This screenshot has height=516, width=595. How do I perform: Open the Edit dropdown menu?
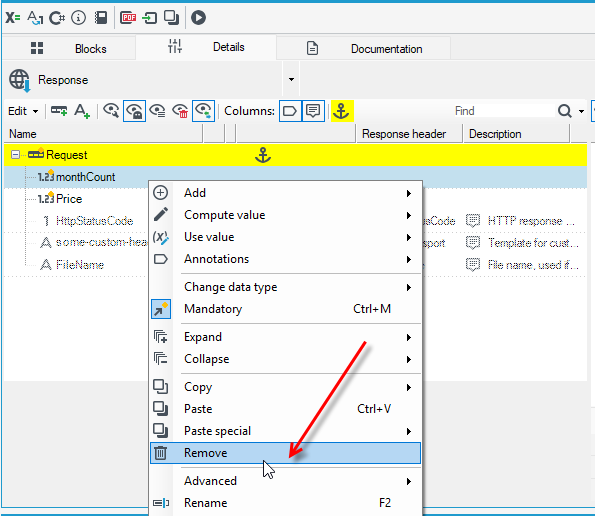tap(23, 111)
